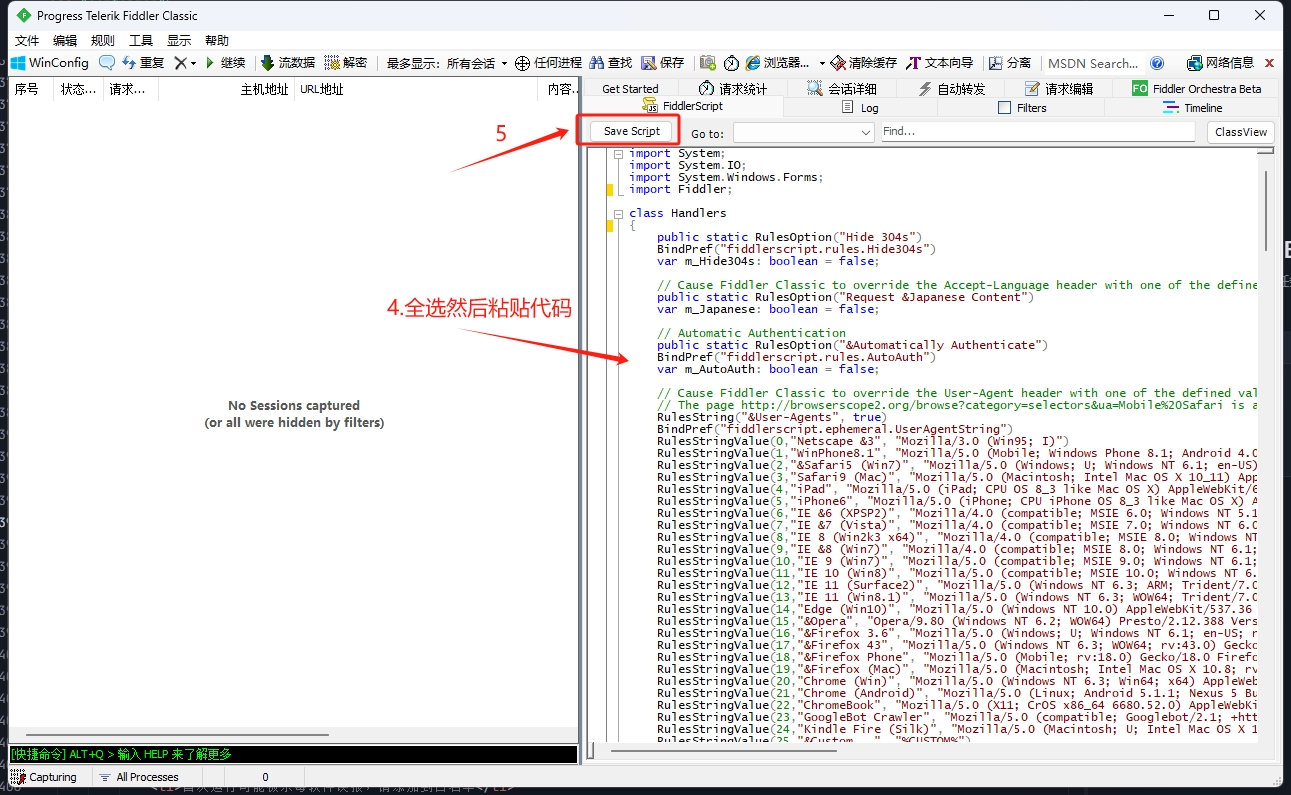Click the ClassView button
The width and height of the screenshot is (1291, 795).
(x=1241, y=132)
